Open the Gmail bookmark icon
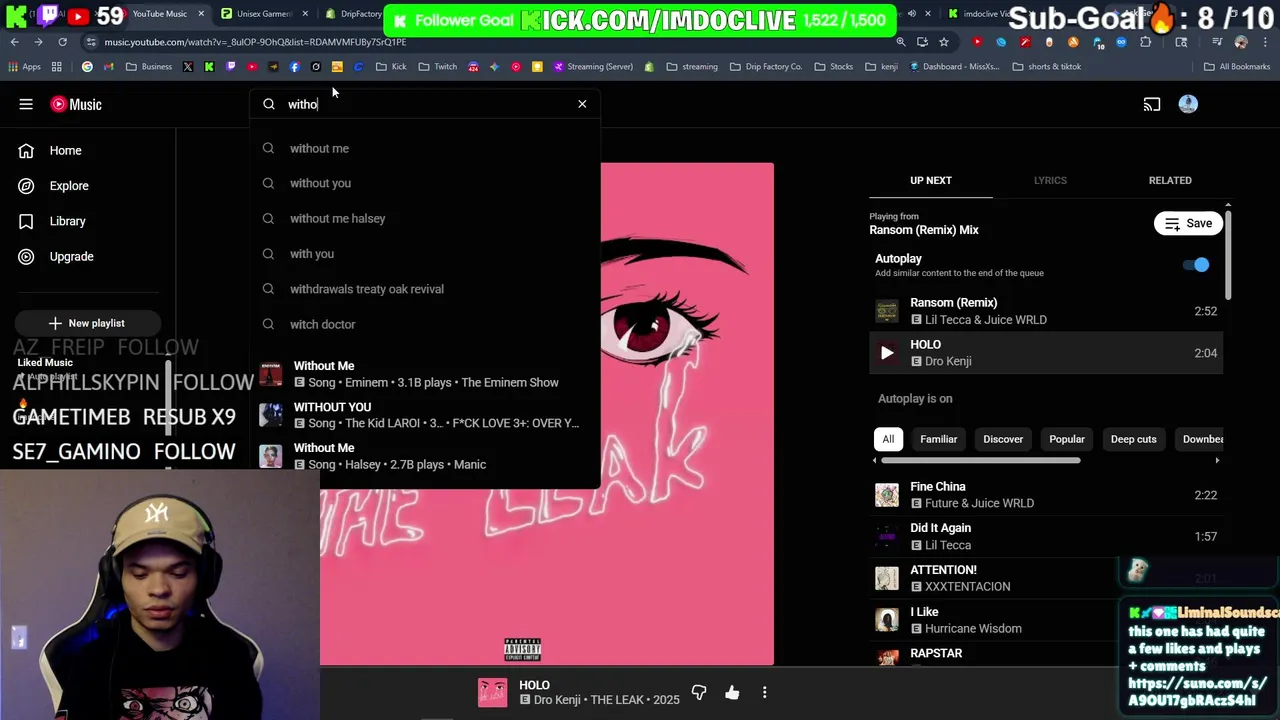The width and height of the screenshot is (1280, 720). point(109,67)
